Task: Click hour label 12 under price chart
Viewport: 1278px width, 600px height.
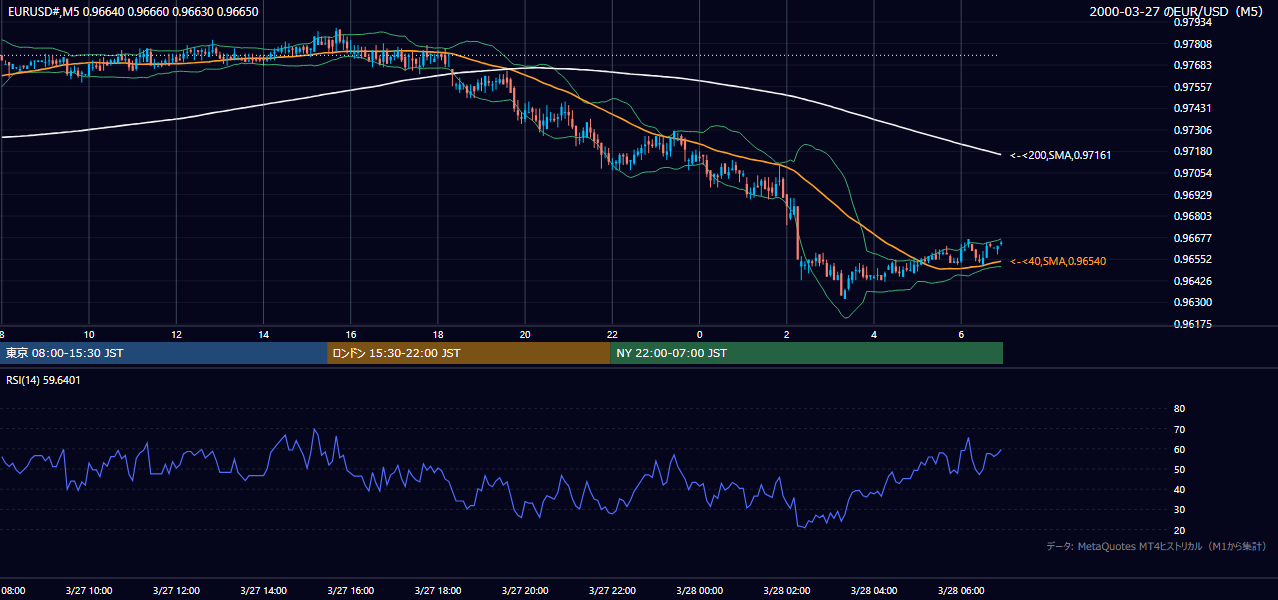Action: click(176, 334)
